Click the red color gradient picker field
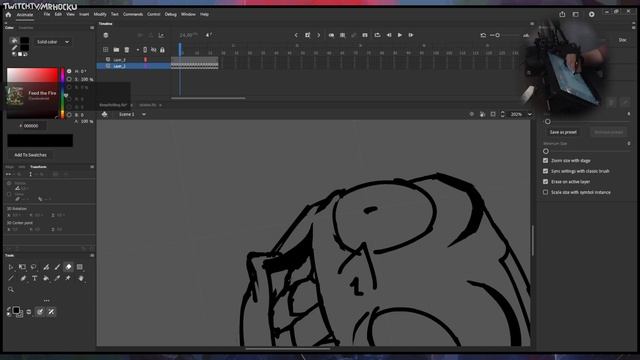The height and width of the screenshot is (360, 640). pyautogui.click(x=32, y=93)
